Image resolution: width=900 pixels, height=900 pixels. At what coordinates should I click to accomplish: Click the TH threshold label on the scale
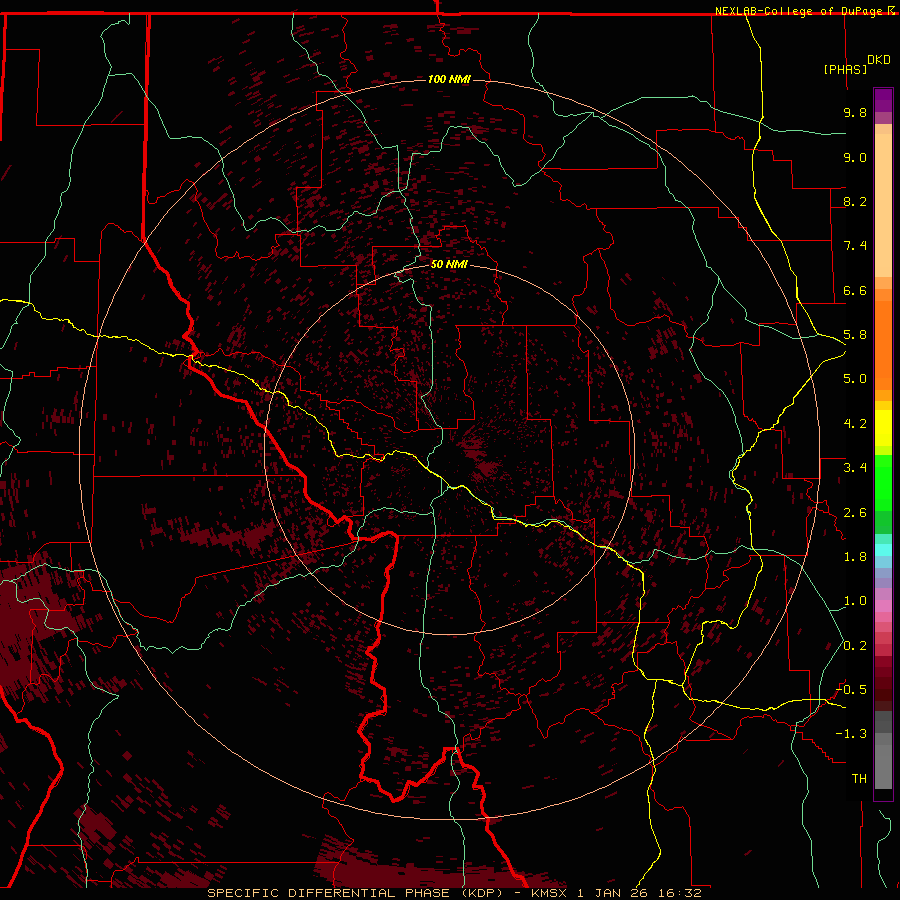(x=859, y=779)
